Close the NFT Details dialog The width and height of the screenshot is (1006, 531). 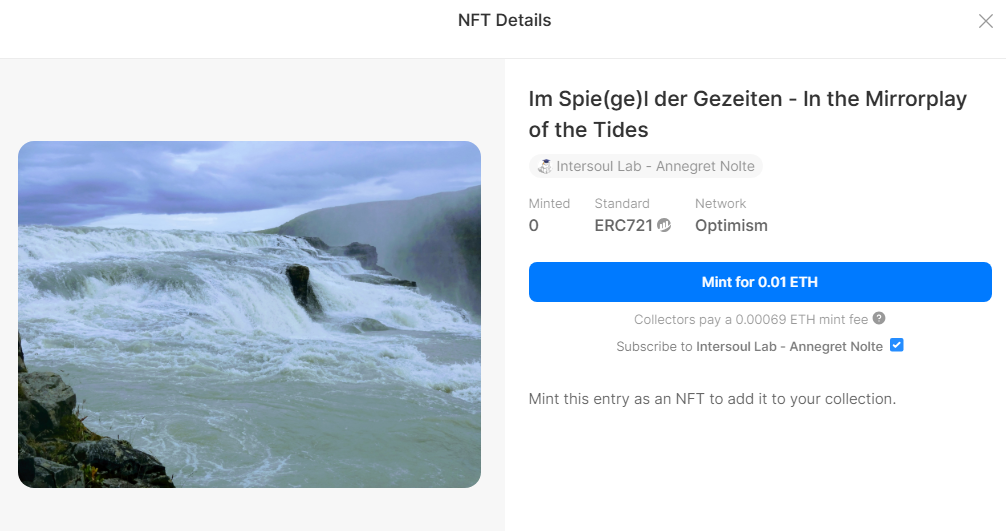tap(985, 21)
